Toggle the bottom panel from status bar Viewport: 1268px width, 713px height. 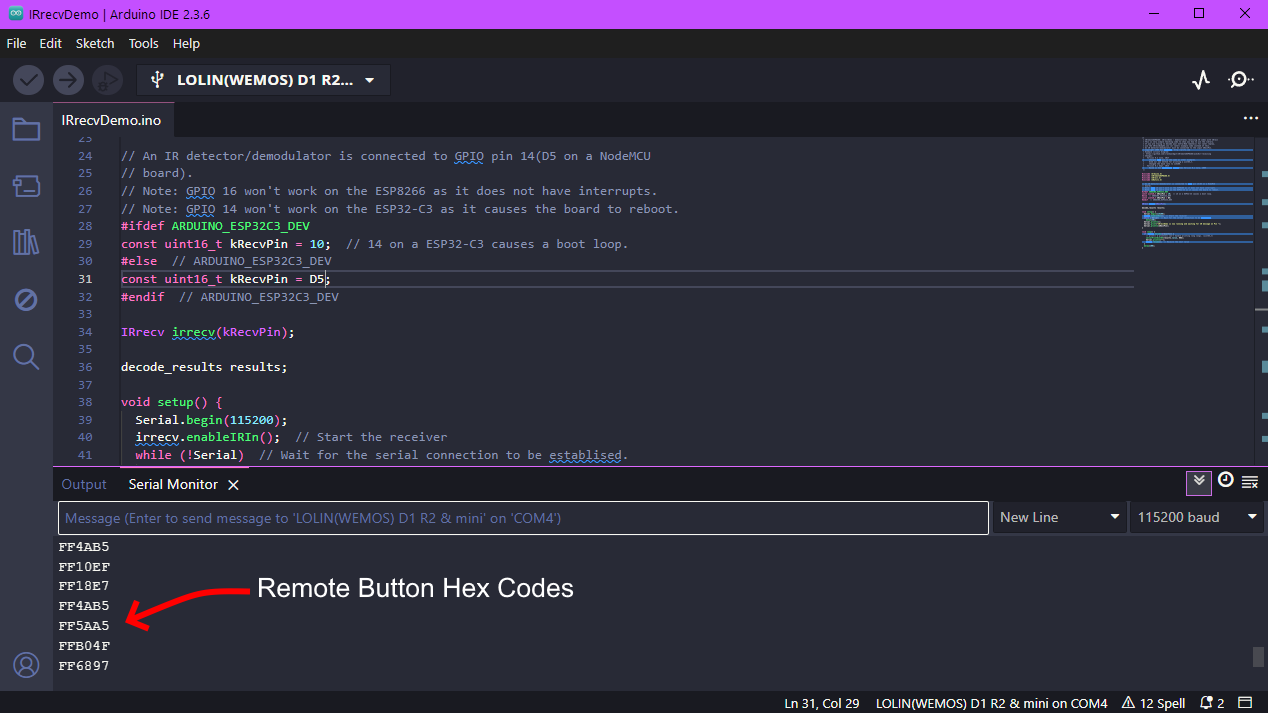1245,703
